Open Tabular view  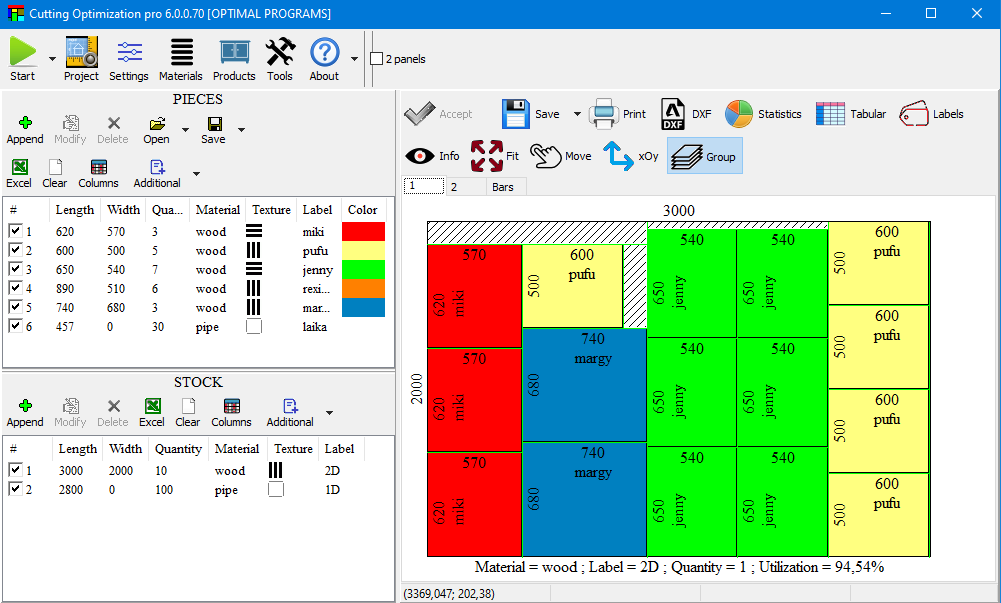851,114
